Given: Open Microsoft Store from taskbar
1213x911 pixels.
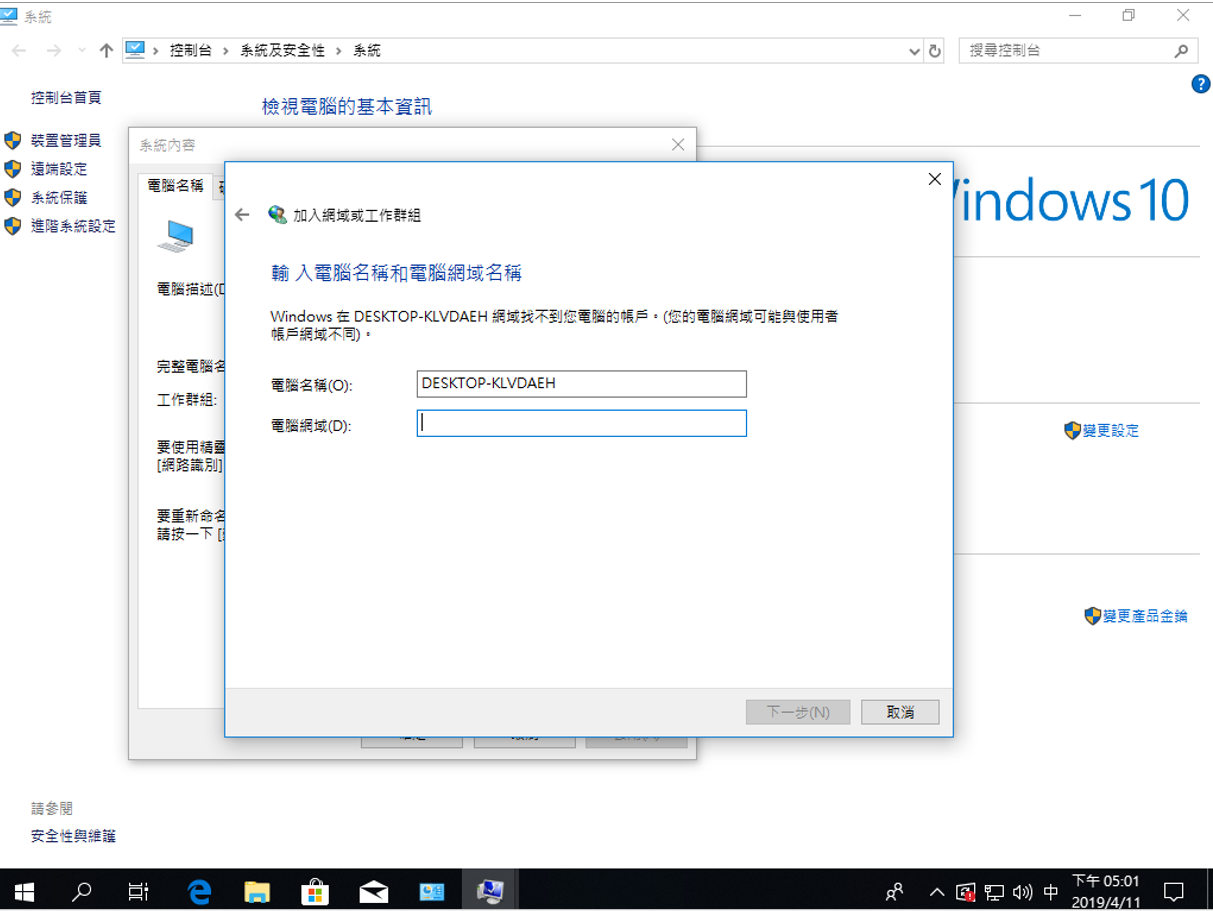Looking at the screenshot, I should [315, 890].
